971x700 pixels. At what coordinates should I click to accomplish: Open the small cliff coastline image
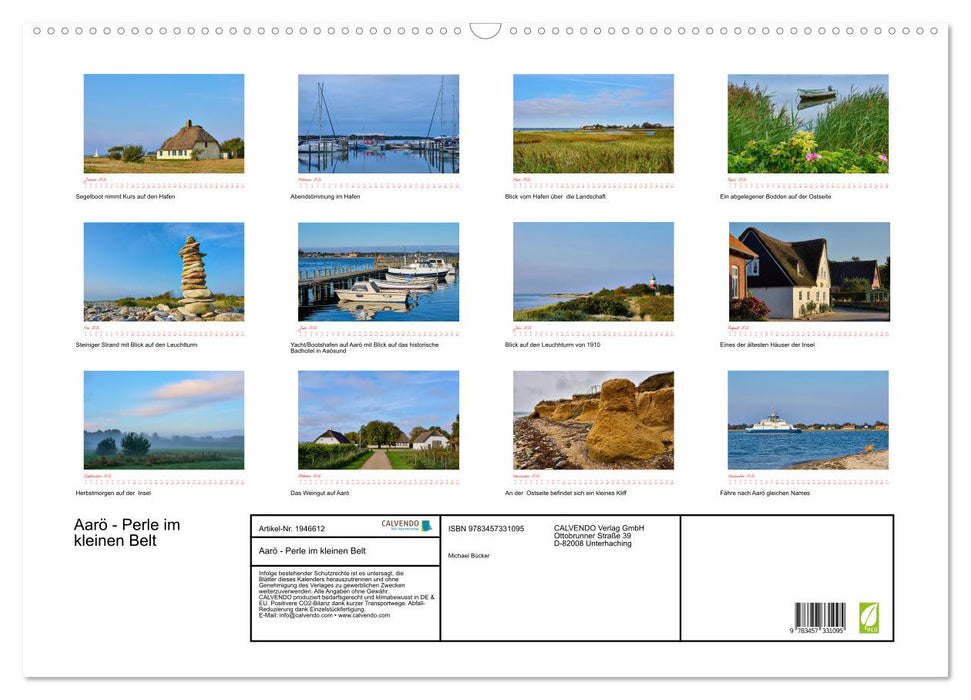point(592,420)
